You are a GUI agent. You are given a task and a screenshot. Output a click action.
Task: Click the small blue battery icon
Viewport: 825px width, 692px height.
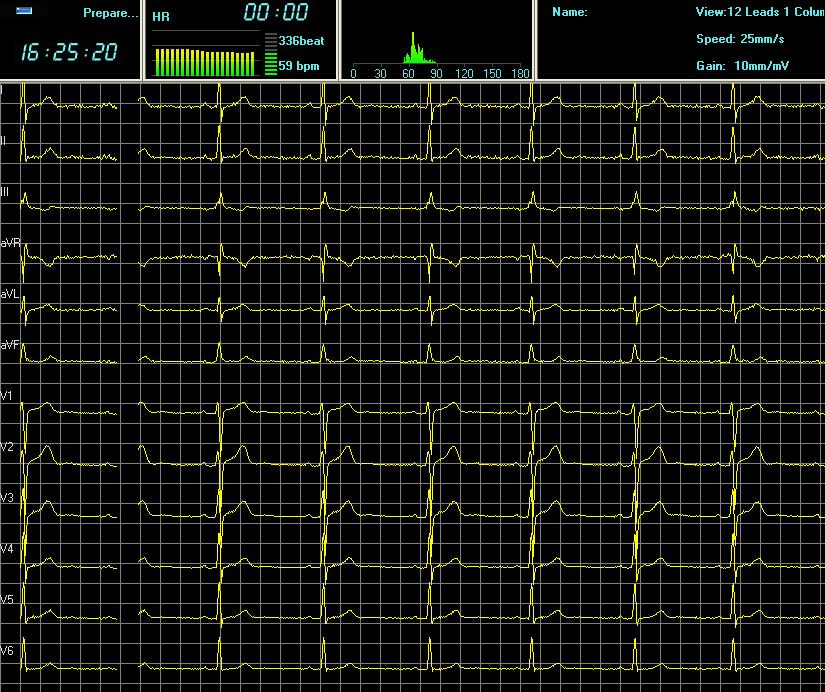coord(24,11)
